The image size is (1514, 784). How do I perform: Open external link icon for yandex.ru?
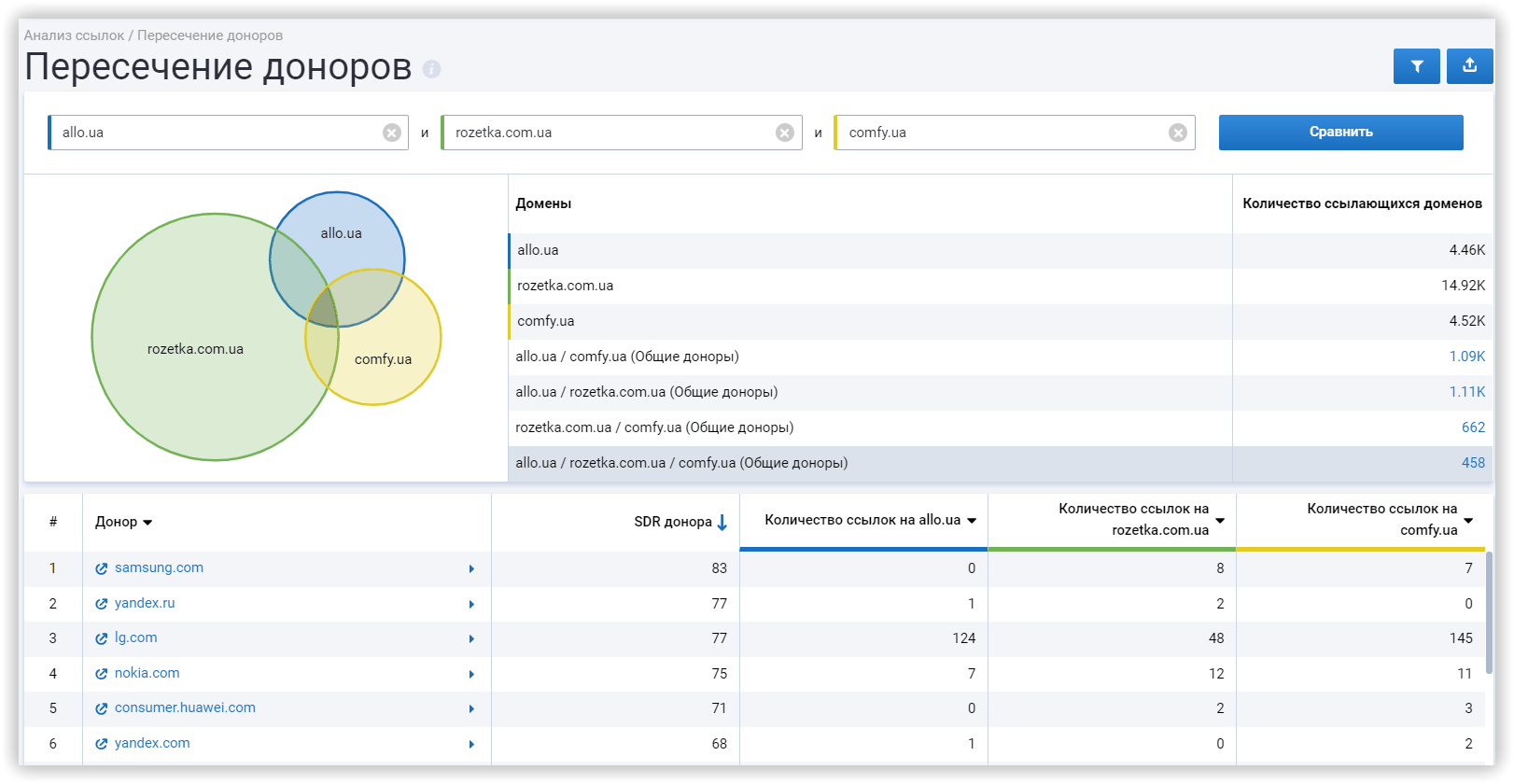click(102, 604)
